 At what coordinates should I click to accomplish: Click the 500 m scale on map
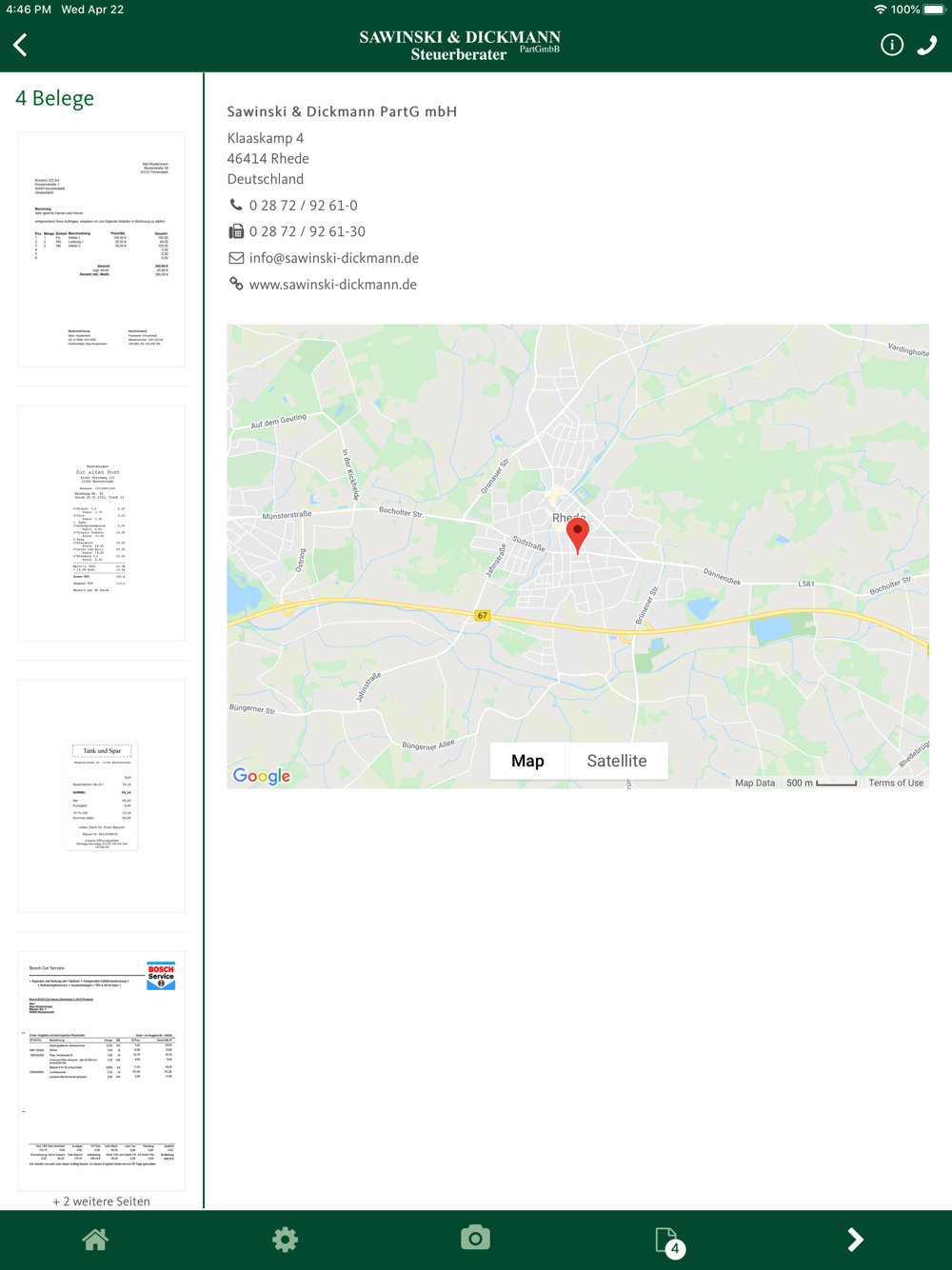point(822,783)
